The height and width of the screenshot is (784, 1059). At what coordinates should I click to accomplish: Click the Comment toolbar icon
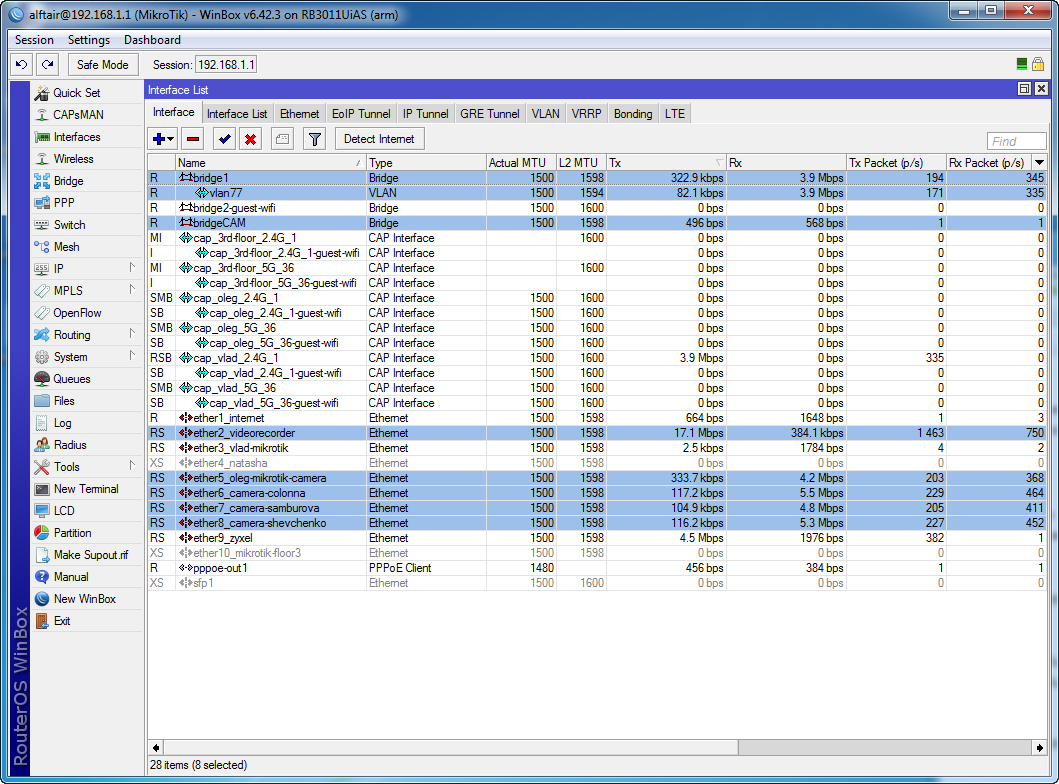[282, 139]
